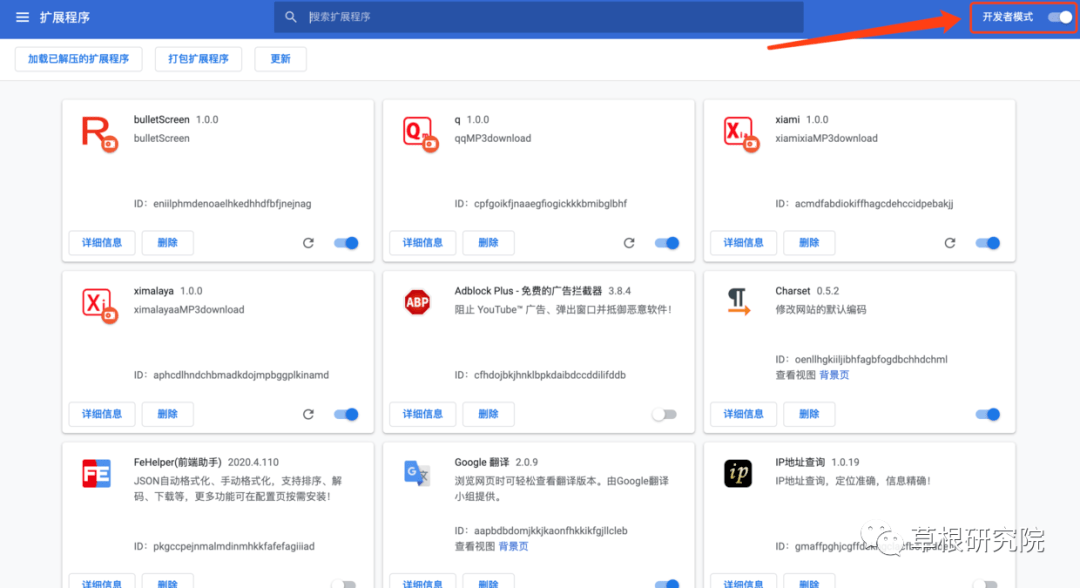This screenshot has height=588, width=1080.
Task: Click the bulletScreen red R extension icon
Action: pos(98,134)
